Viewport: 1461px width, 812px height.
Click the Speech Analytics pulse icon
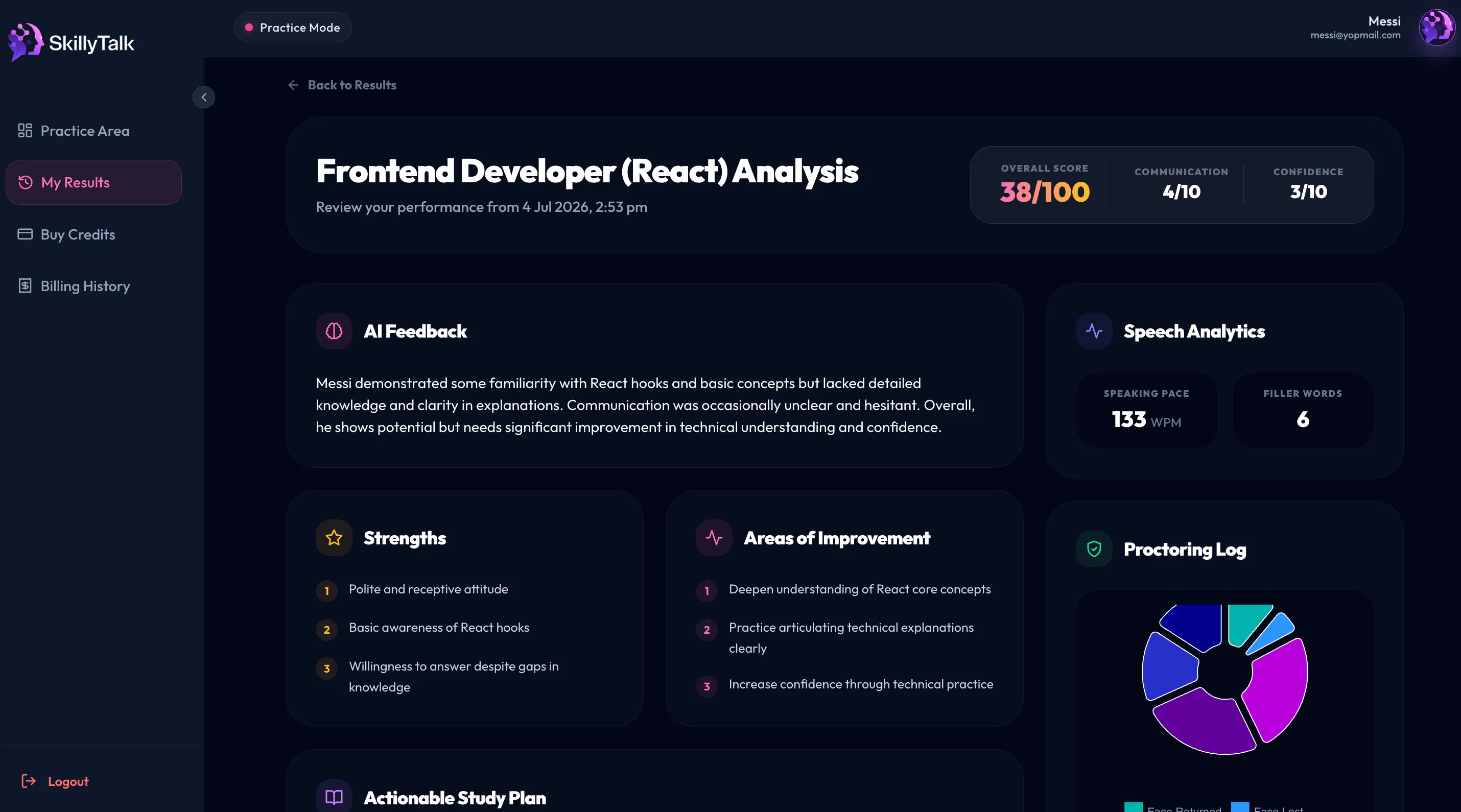click(1094, 331)
